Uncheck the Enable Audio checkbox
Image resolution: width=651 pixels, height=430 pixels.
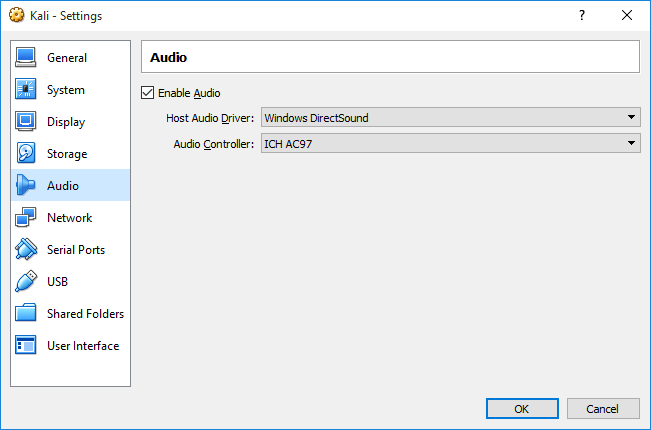tap(147, 93)
